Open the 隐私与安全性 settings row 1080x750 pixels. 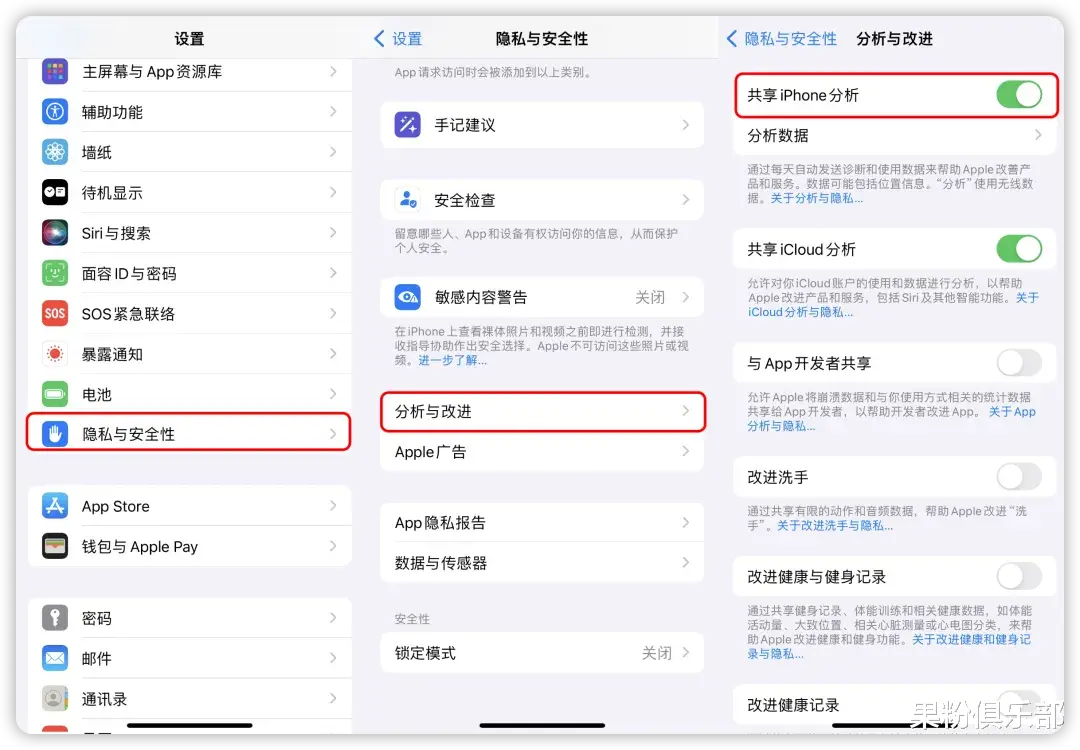click(x=189, y=433)
